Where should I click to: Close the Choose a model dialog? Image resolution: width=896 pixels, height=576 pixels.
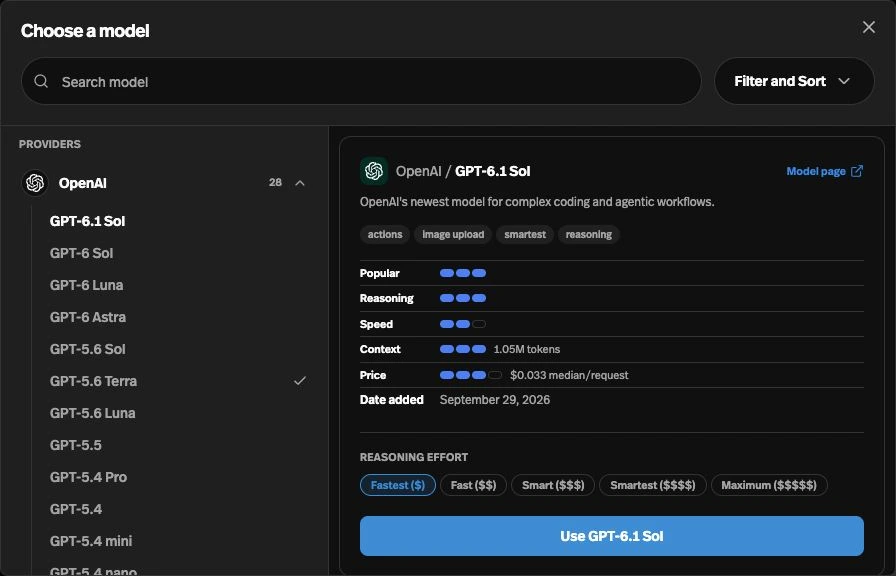point(869,27)
